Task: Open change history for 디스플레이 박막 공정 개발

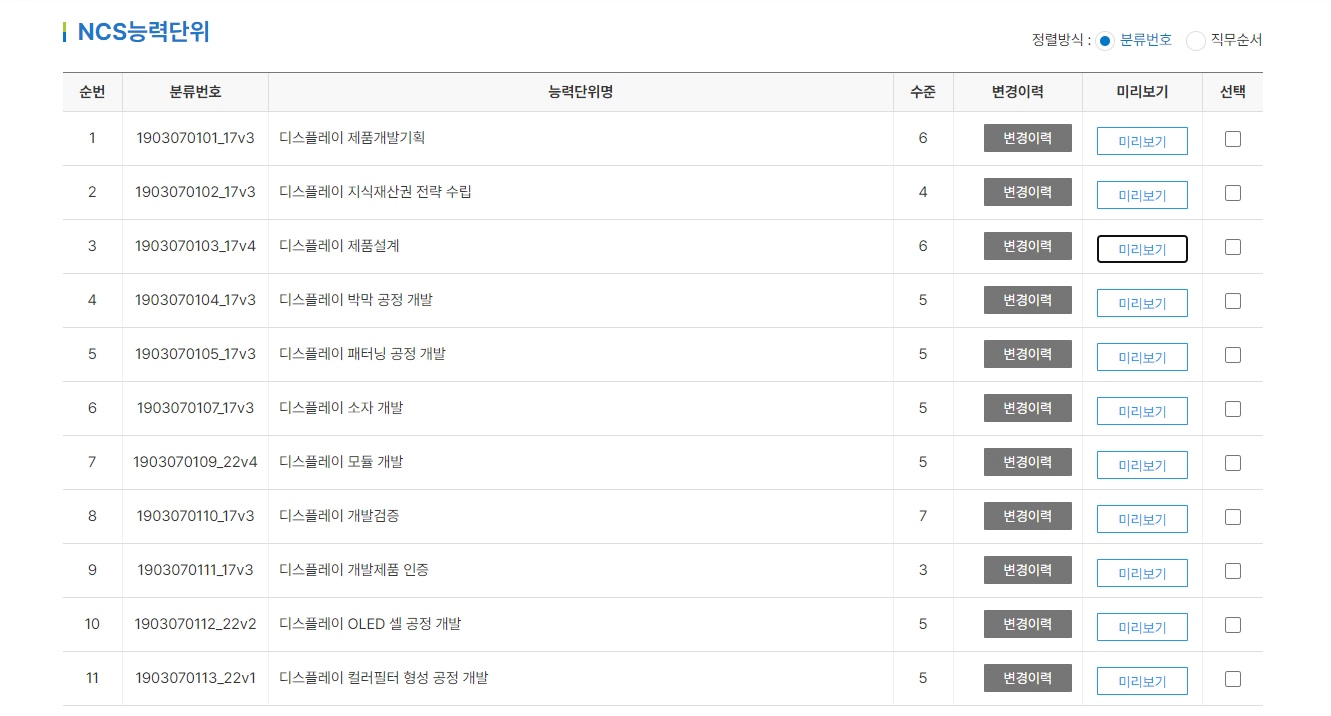Action: (1028, 300)
